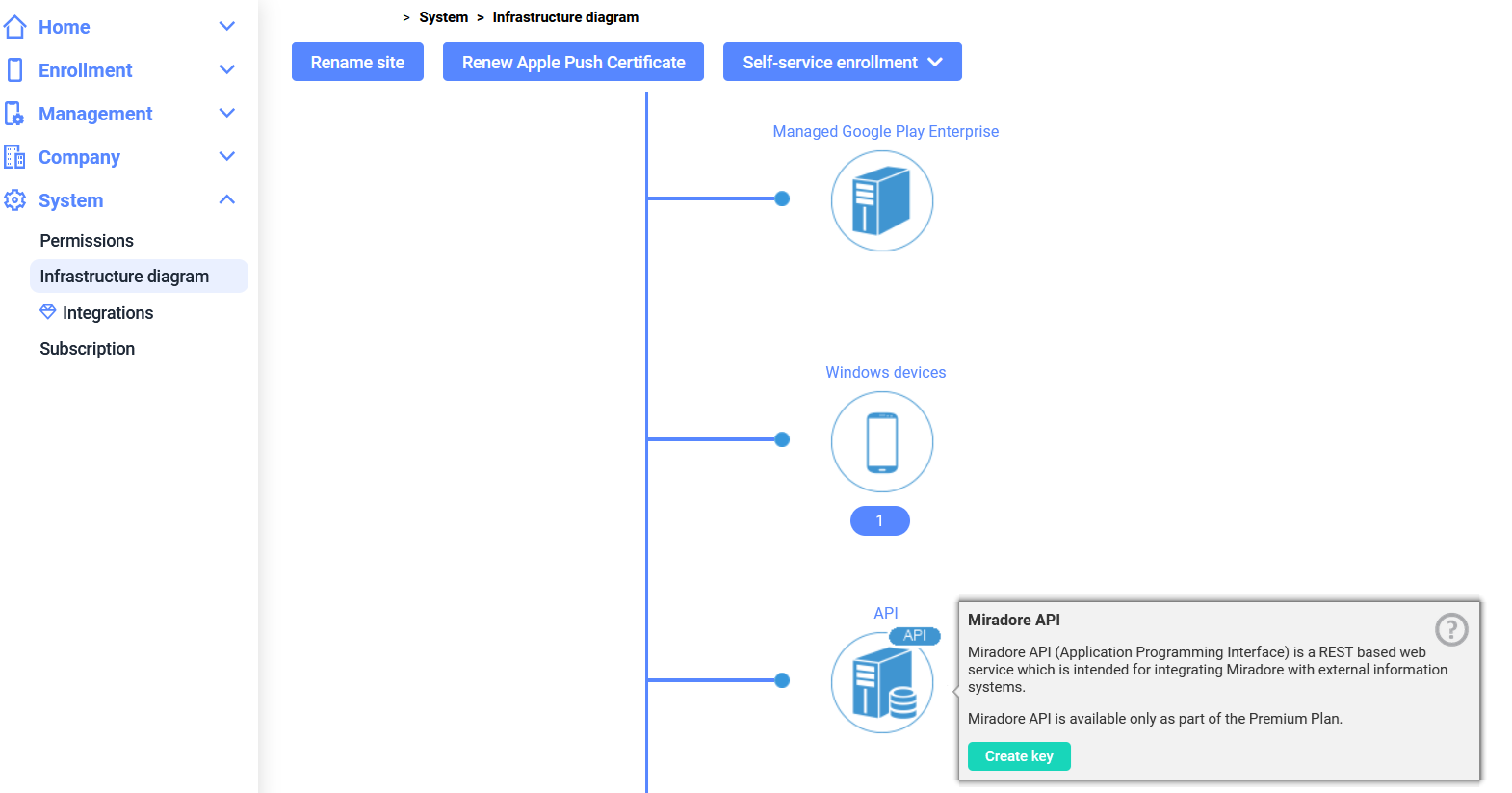The height and width of the screenshot is (793, 1512).
Task: Click the Management menu label
Action: (x=95, y=114)
